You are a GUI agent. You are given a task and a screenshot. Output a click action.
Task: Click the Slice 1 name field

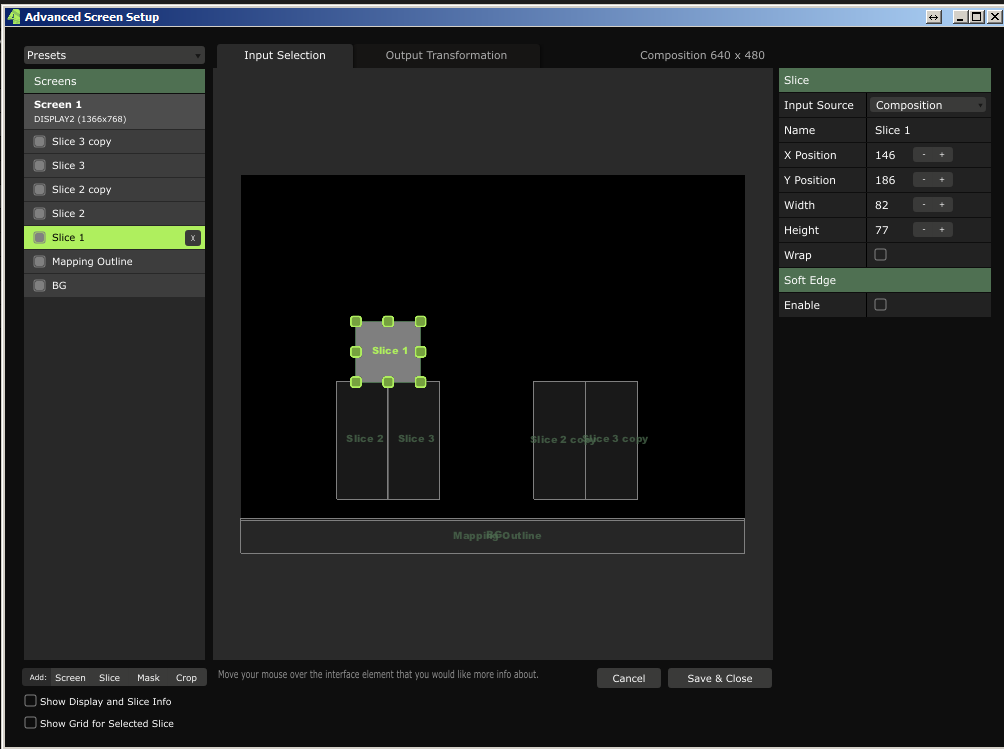pos(927,130)
